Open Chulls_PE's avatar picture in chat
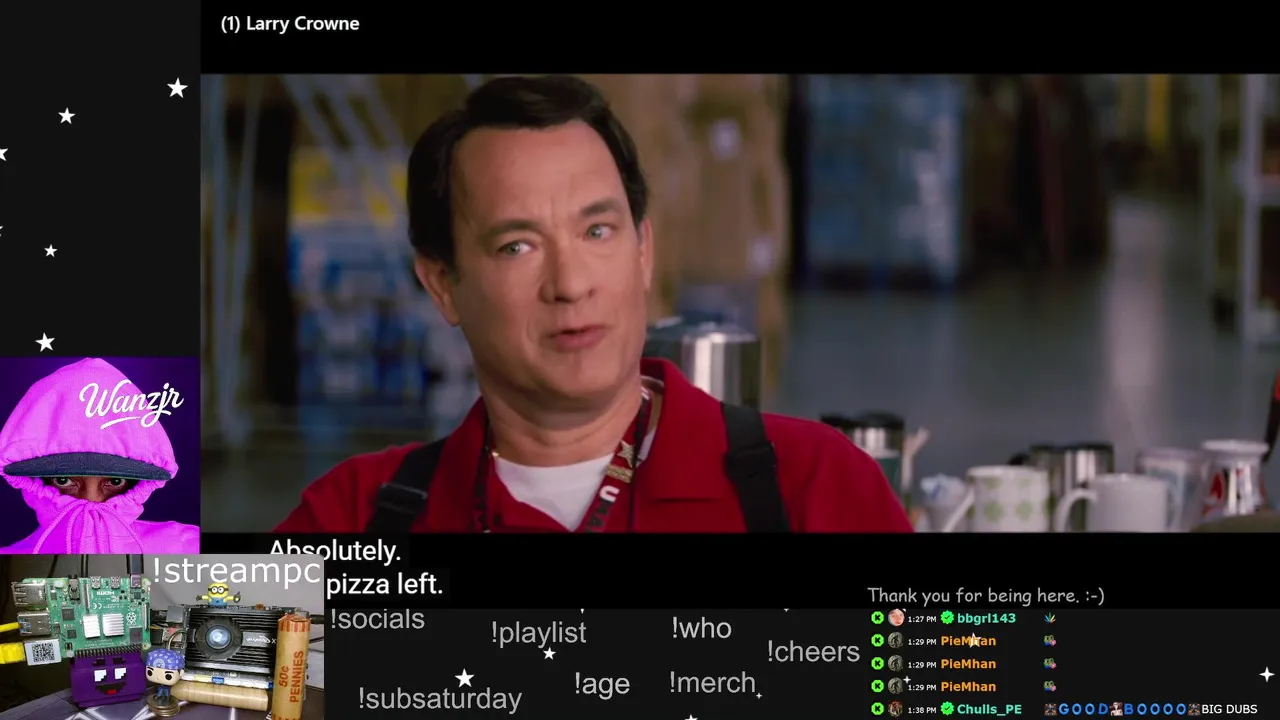The image size is (1280, 720). [x=896, y=709]
